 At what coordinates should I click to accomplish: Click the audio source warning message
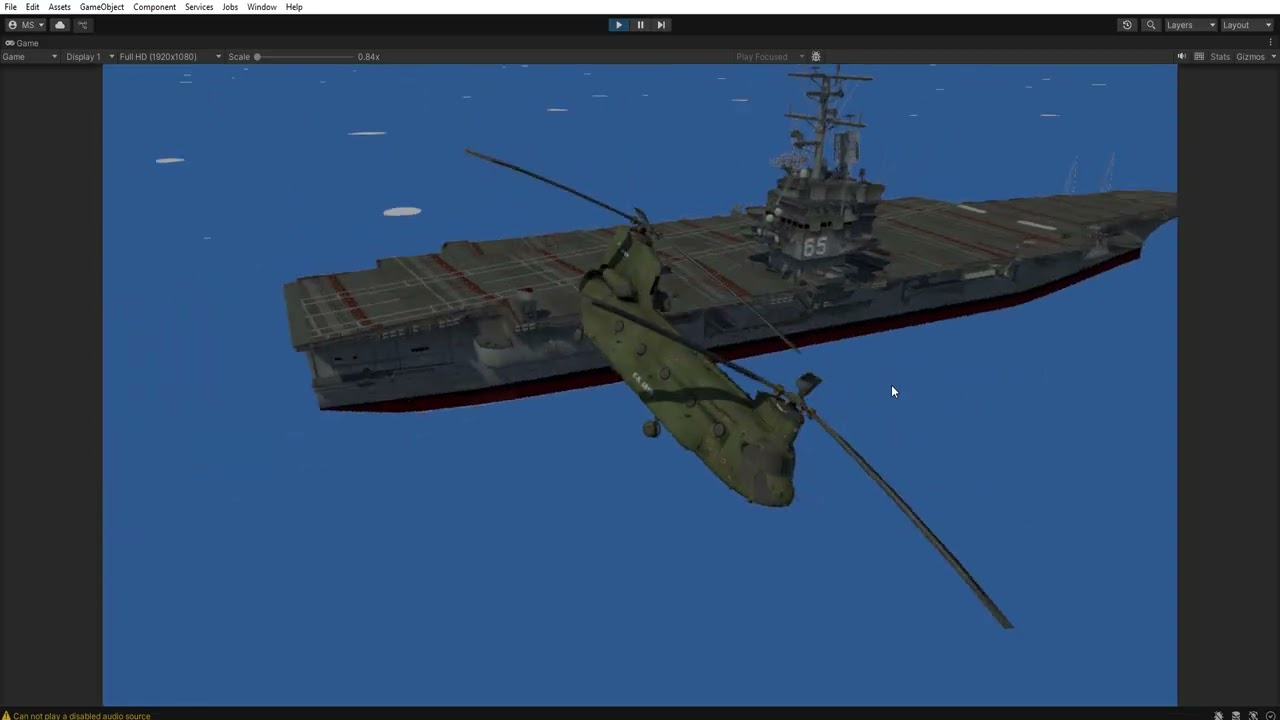[82, 716]
